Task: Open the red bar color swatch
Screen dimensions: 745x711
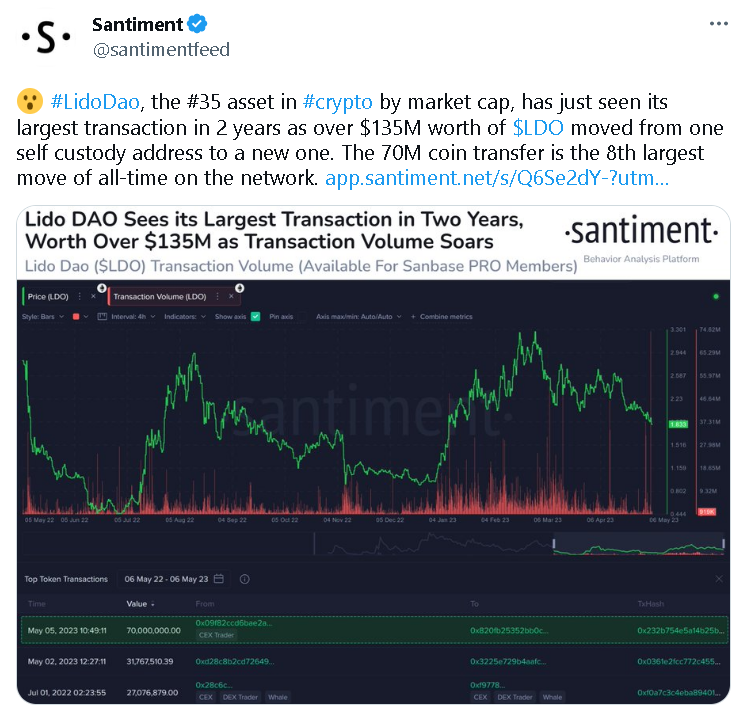Action: [76, 317]
